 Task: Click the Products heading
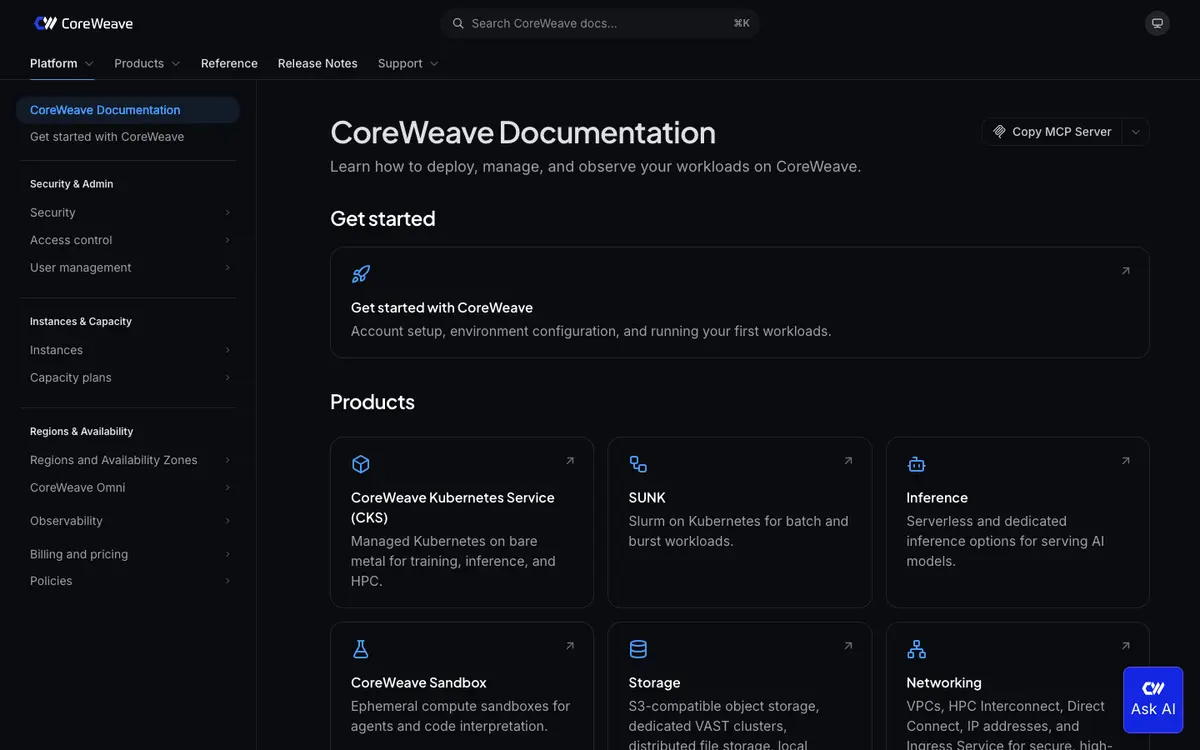372,402
